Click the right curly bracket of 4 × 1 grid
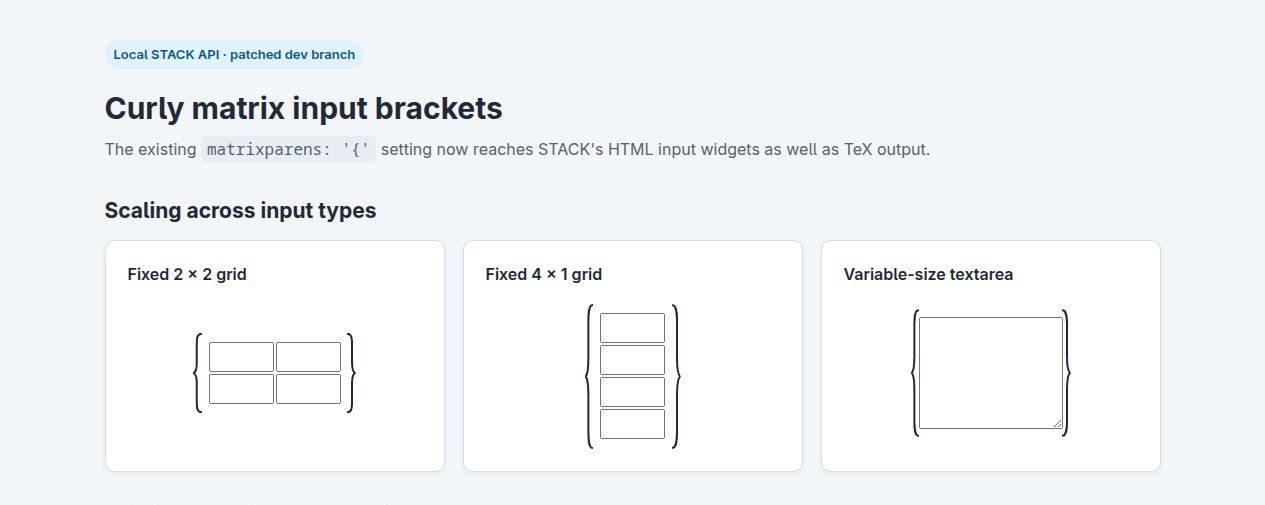 [675, 376]
